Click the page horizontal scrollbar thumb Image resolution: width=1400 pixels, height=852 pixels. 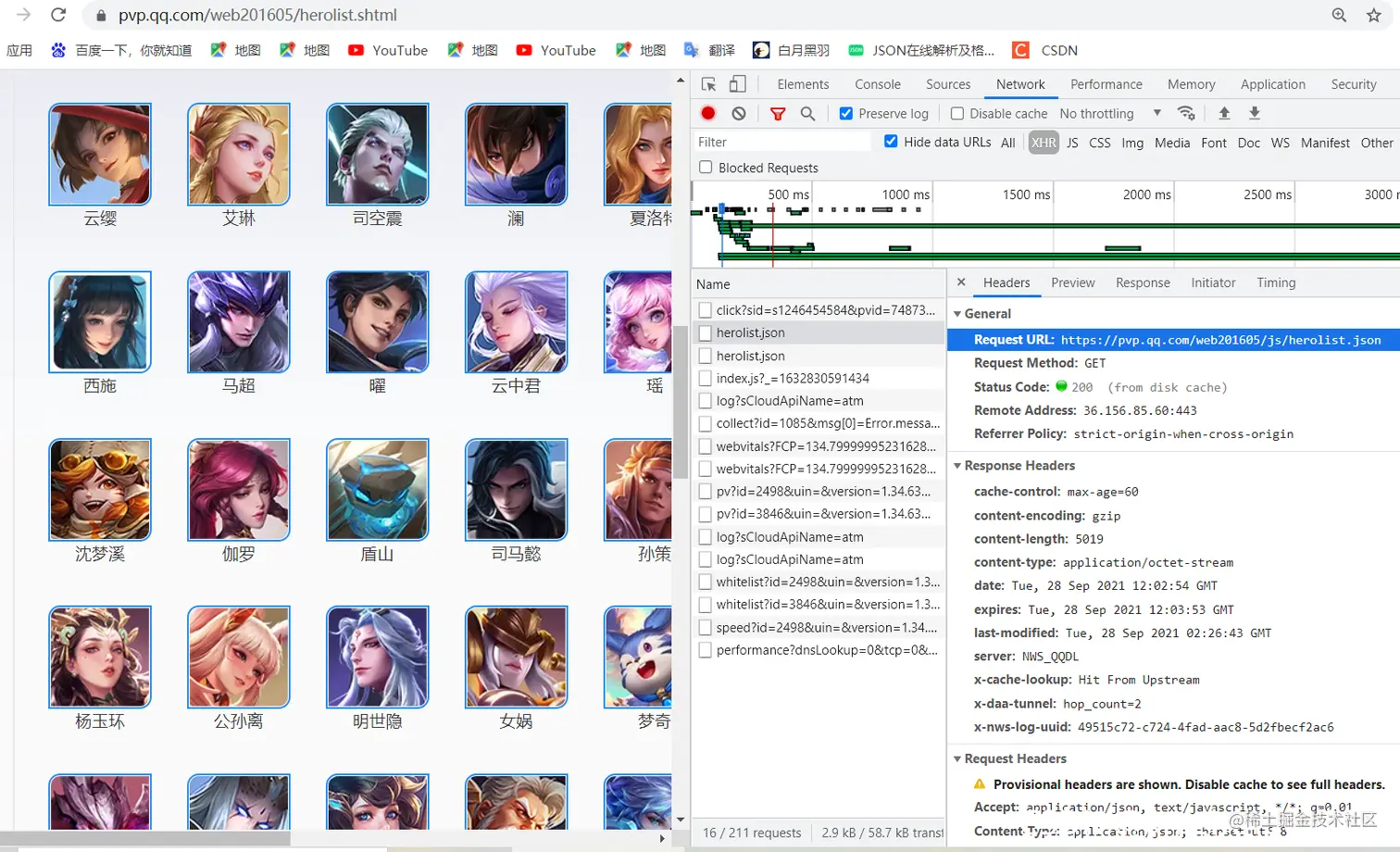[x=144, y=838]
